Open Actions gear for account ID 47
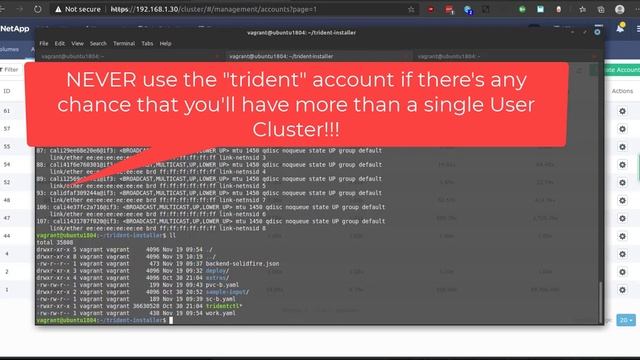 click(x=622, y=218)
